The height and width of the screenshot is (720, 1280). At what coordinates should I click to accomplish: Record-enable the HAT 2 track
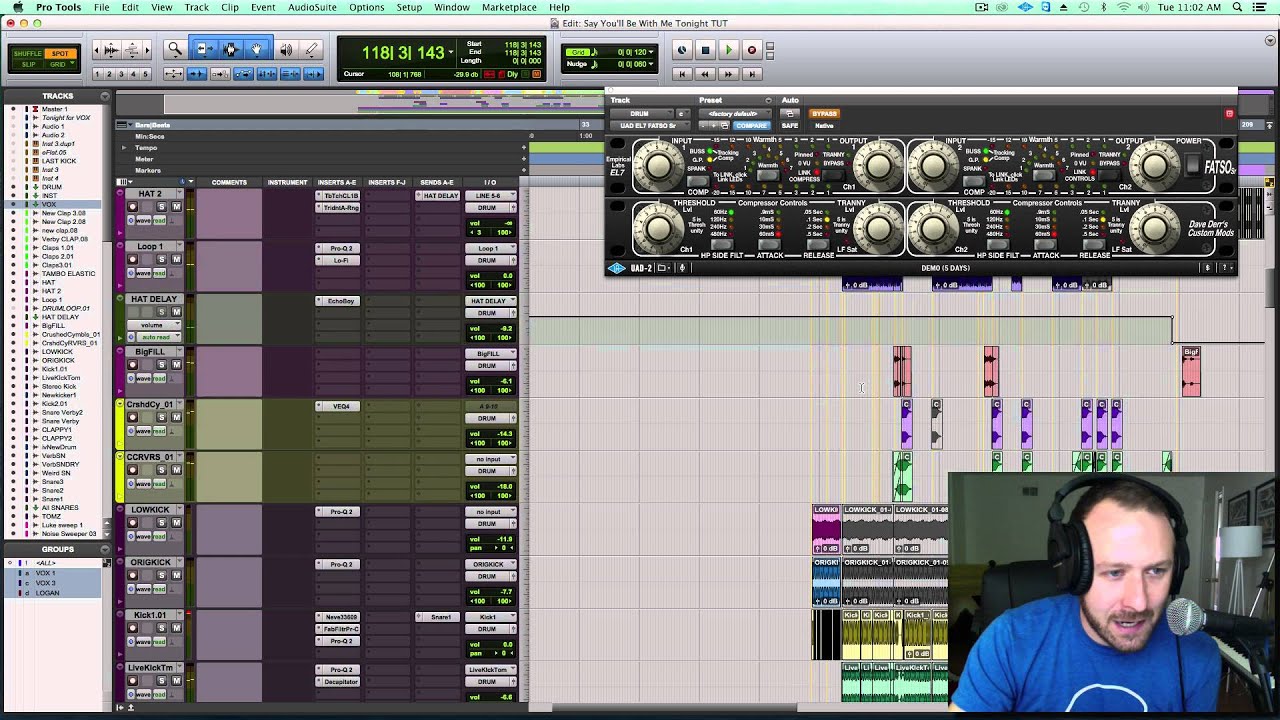pyautogui.click(x=133, y=207)
